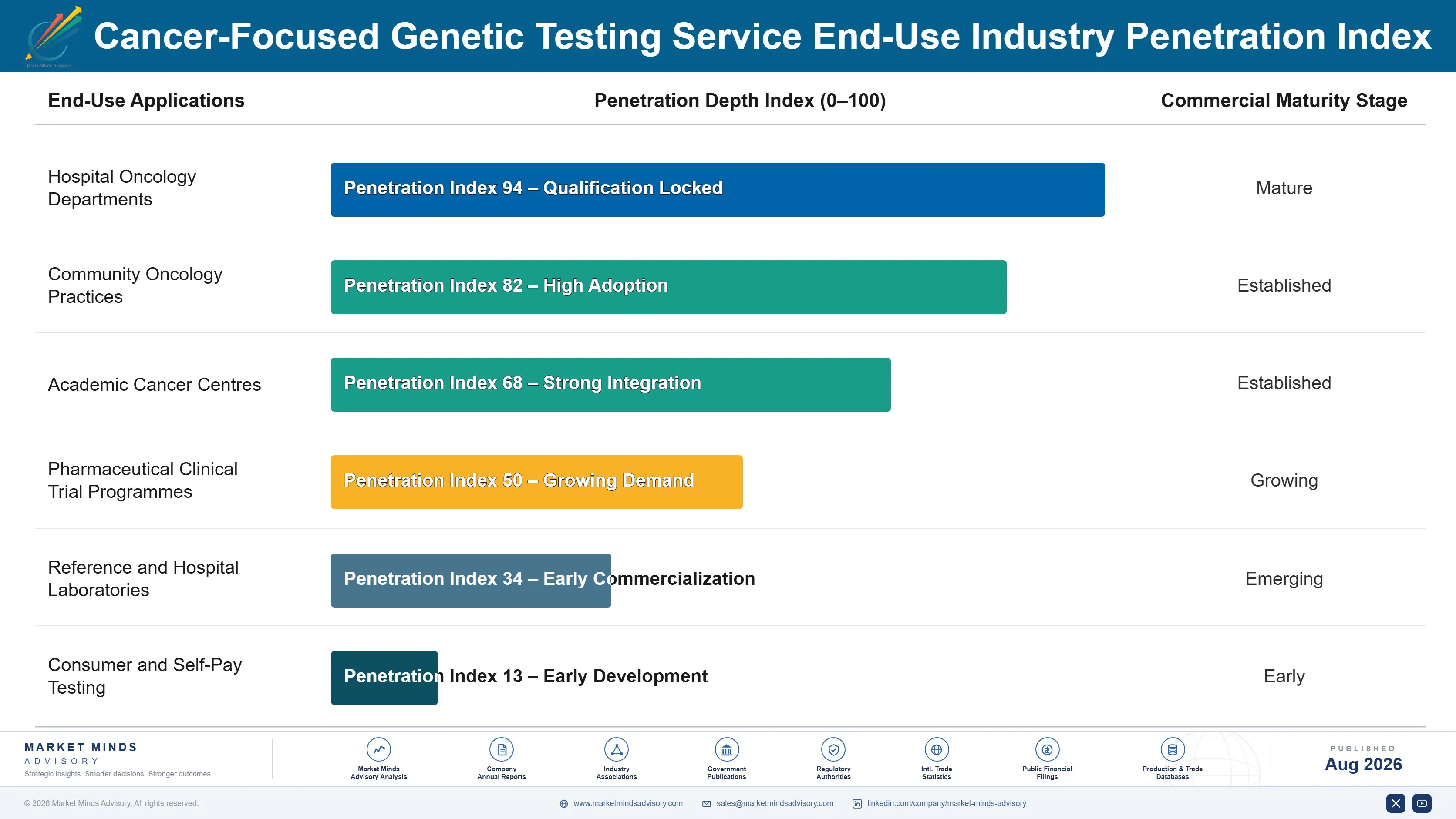Image resolution: width=1456 pixels, height=819 pixels.
Task: Select the Penetration Index 68 Strong Integration bar
Action: click(610, 385)
